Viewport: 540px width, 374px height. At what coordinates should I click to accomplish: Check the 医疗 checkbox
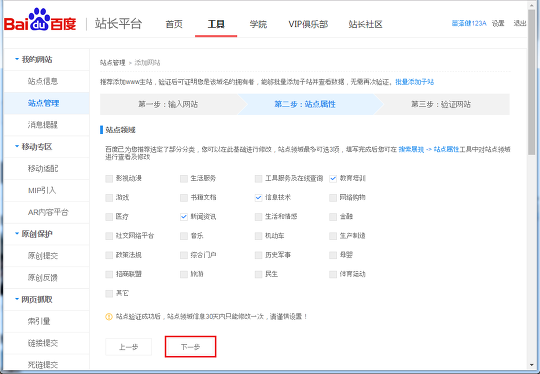click(109, 217)
